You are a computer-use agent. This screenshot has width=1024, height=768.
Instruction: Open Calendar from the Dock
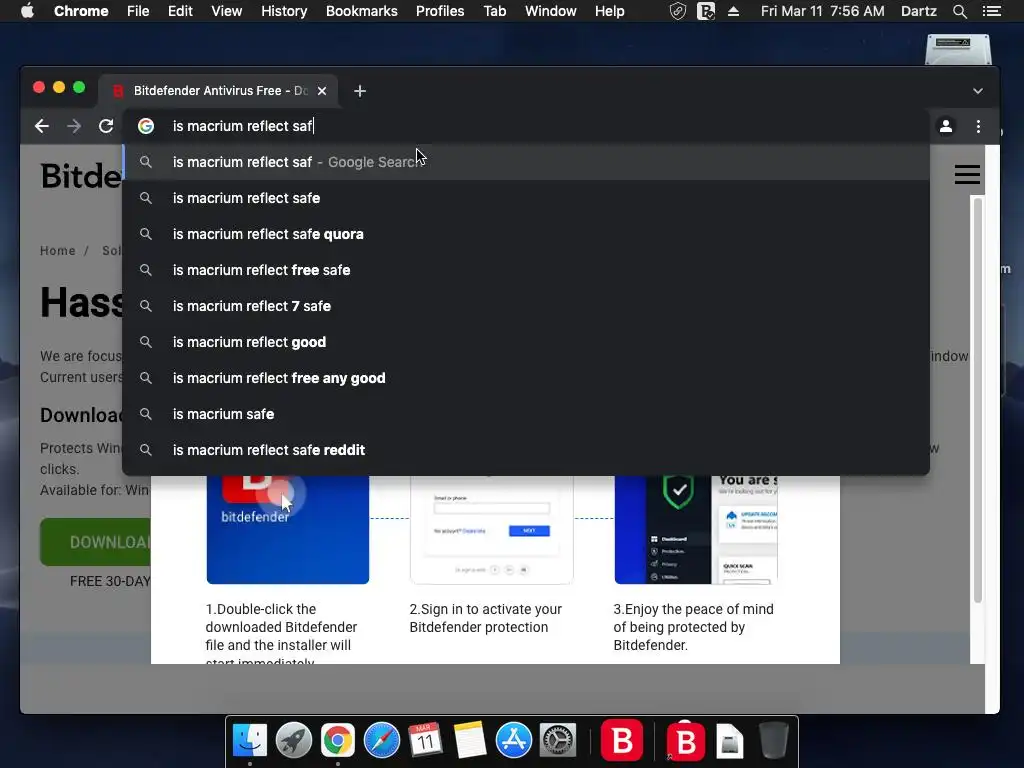425,741
